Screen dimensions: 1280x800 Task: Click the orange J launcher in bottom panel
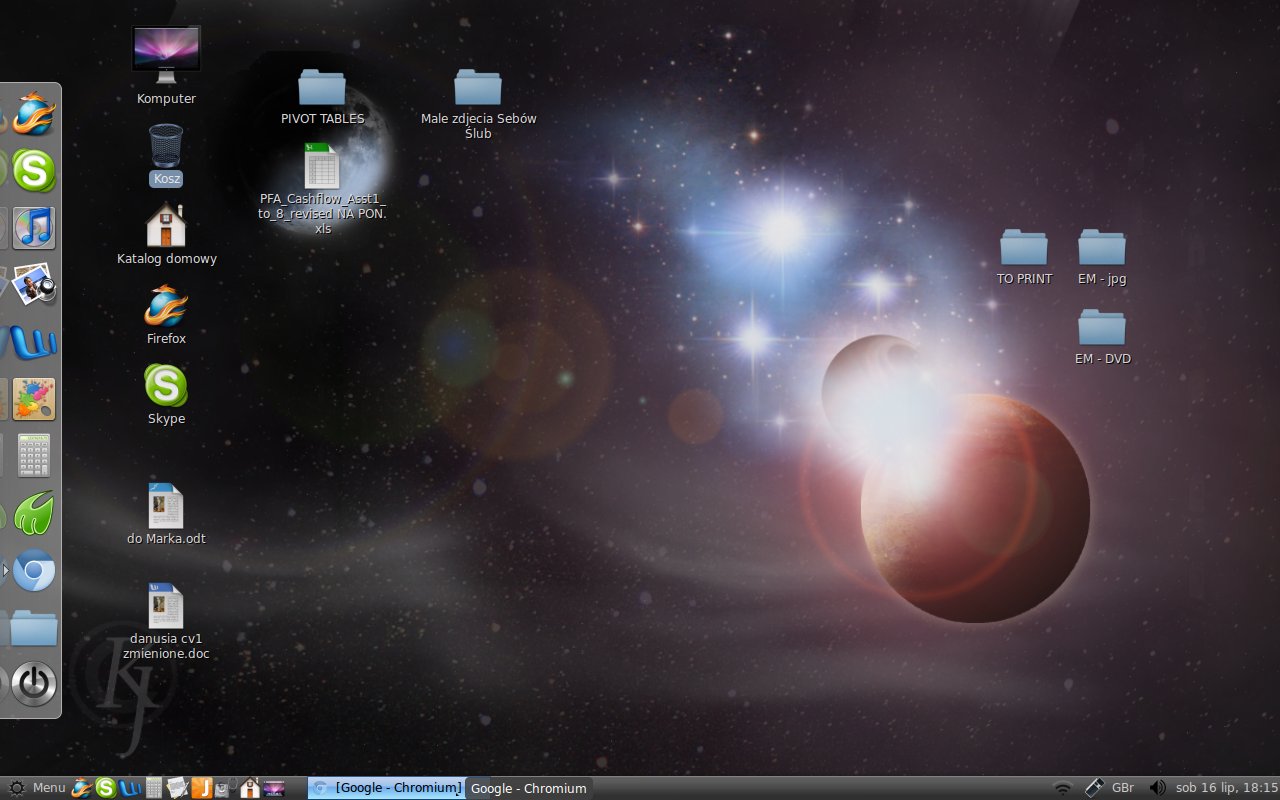tap(202, 788)
